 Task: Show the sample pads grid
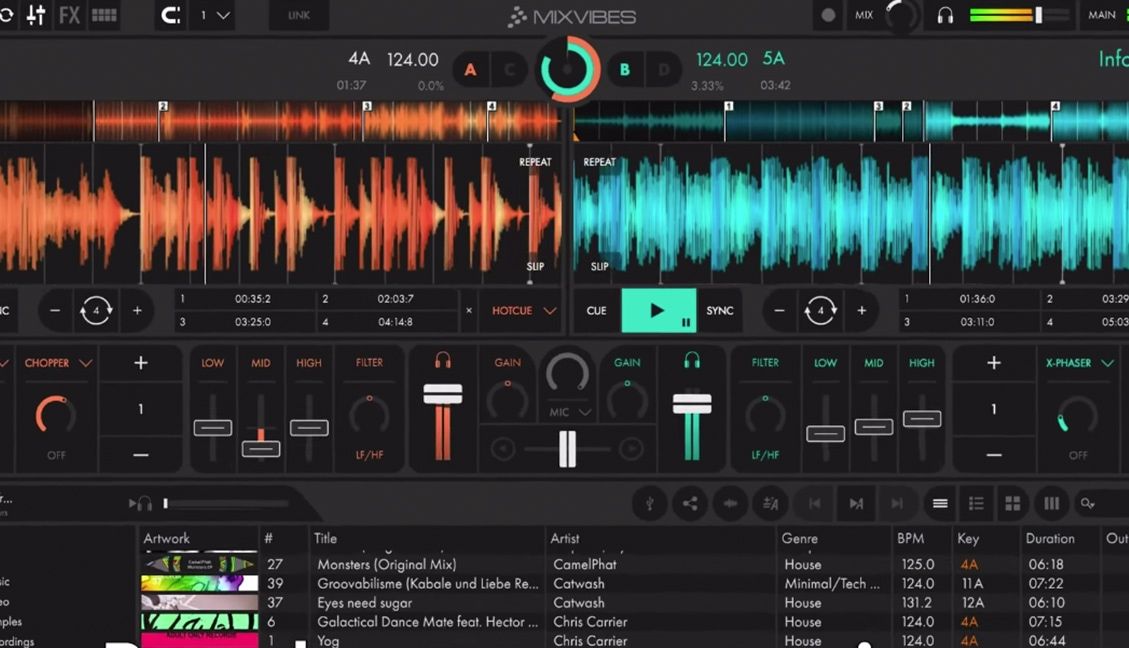tap(104, 15)
